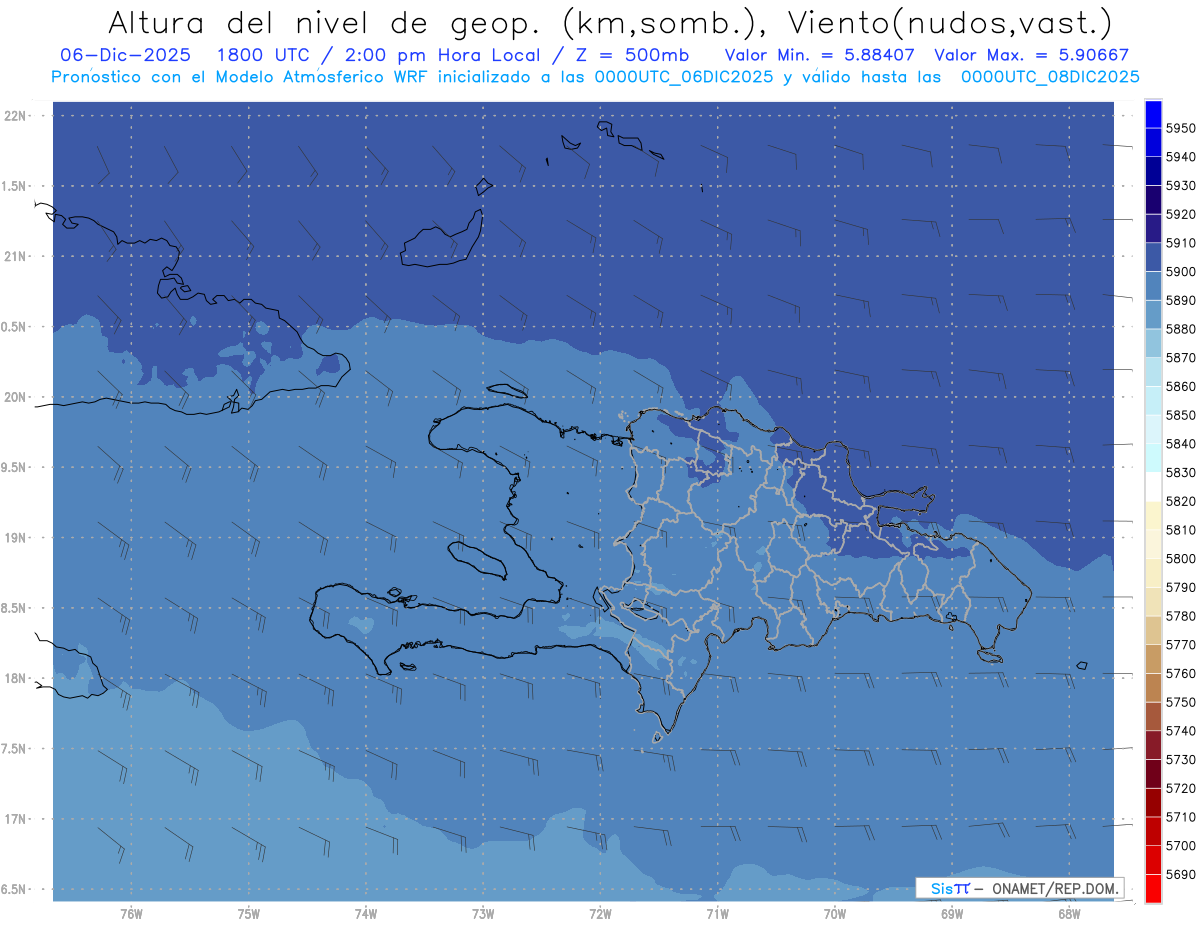This screenshot has height=927, width=1200.
Task: Click the 5690 color scale label
Action: coord(1180,874)
